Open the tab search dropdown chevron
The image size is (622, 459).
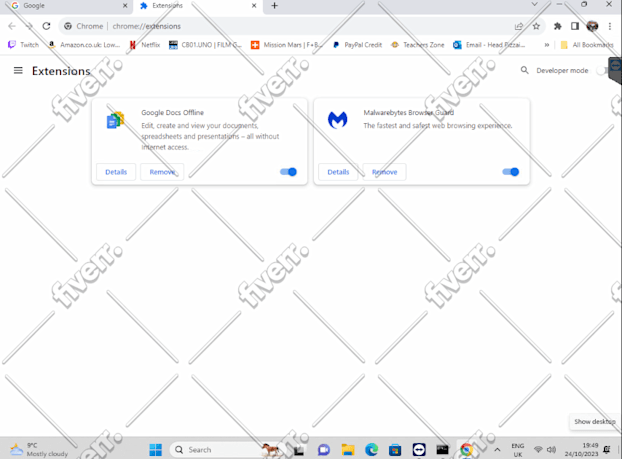click(x=534, y=4)
